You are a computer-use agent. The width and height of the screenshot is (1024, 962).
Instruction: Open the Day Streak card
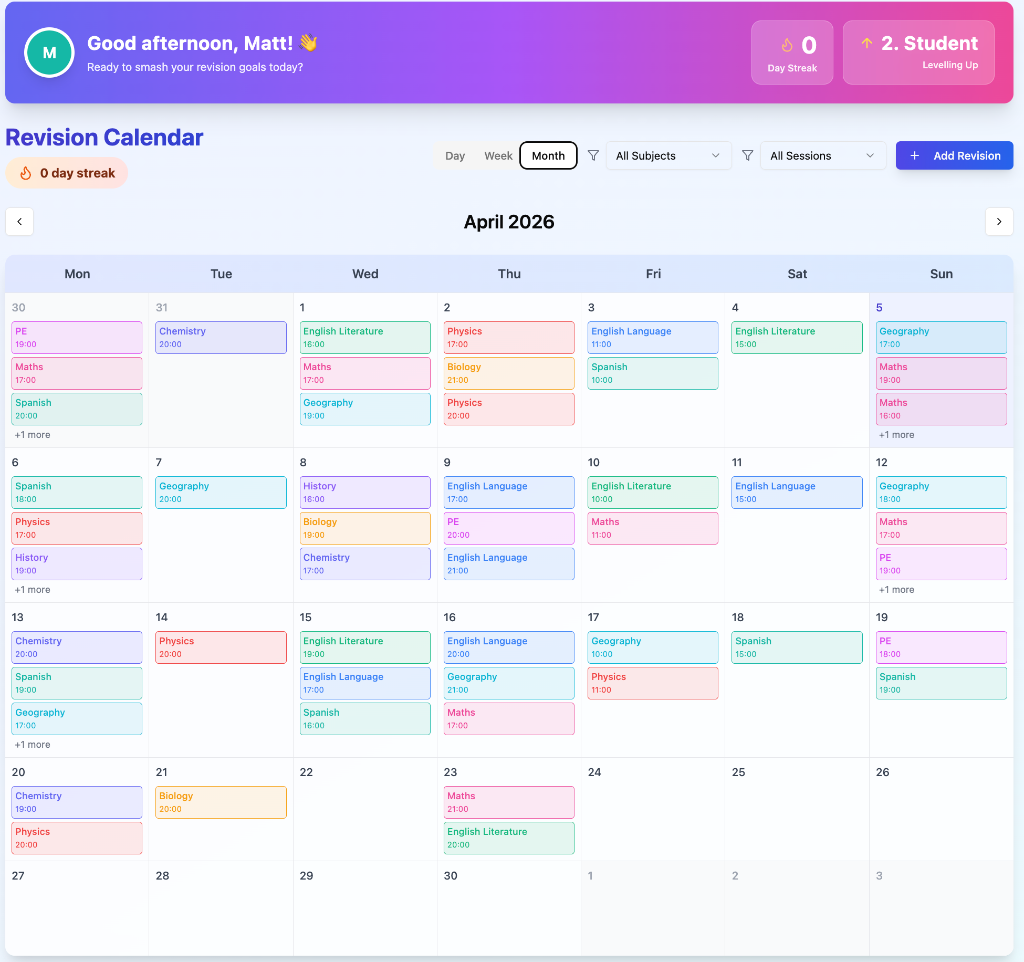click(x=792, y=52)
